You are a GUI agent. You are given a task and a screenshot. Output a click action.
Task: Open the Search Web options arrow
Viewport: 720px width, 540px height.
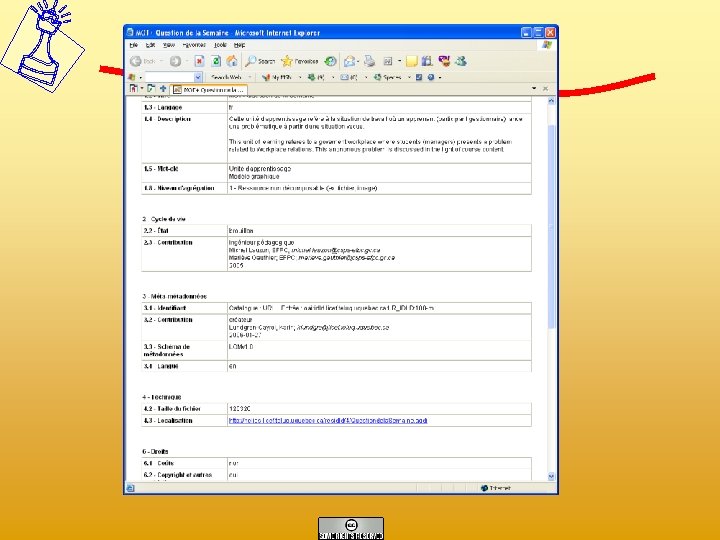click(249, 77)
